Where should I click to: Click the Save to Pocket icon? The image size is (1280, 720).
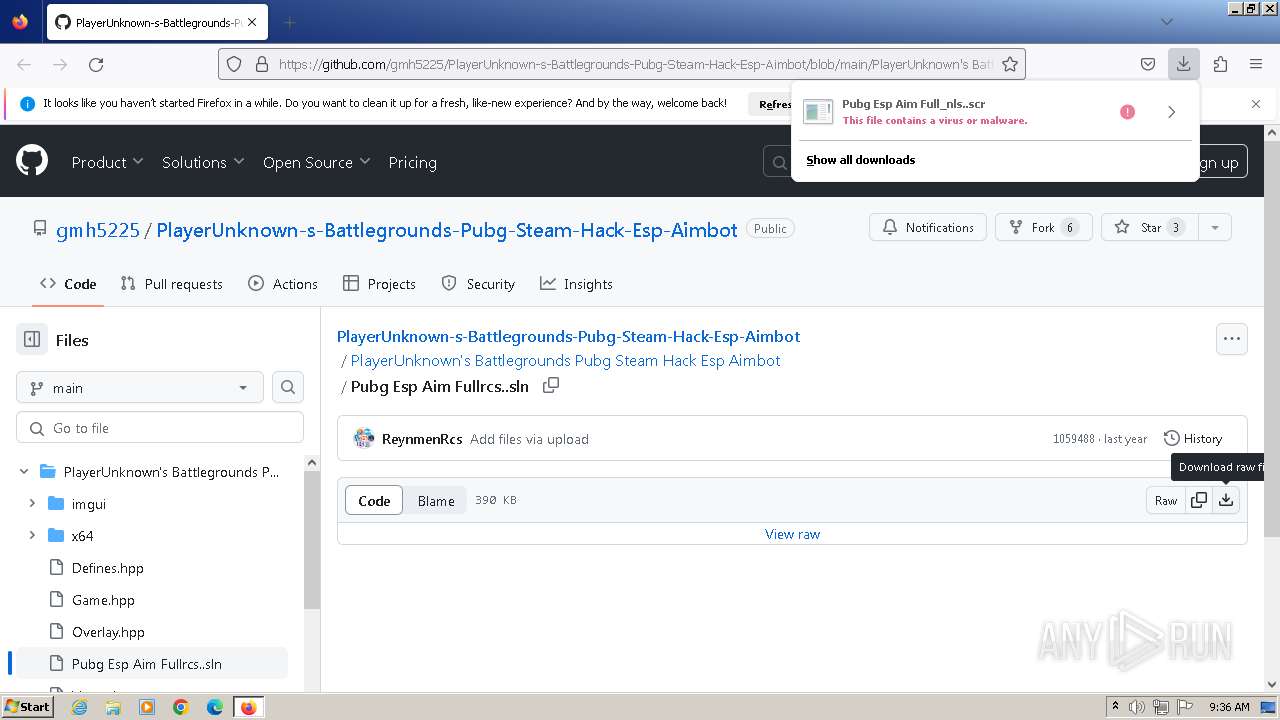[x=1148, y=64]
